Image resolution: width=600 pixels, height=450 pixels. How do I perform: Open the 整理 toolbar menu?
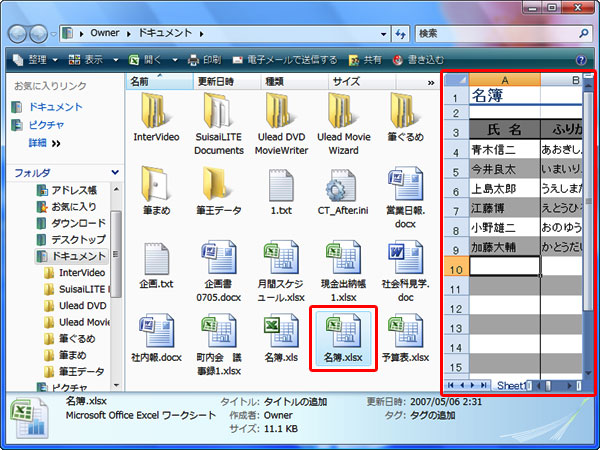[35, 60]
